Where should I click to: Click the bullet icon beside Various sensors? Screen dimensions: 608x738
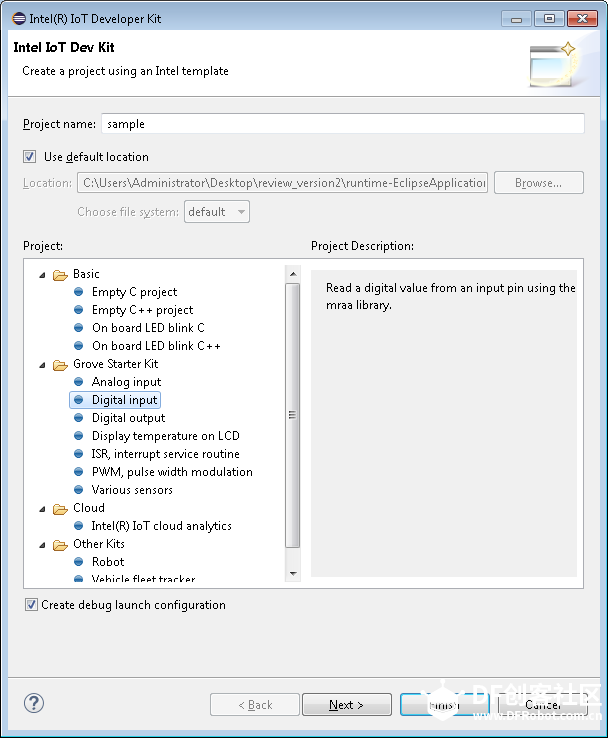79,489
